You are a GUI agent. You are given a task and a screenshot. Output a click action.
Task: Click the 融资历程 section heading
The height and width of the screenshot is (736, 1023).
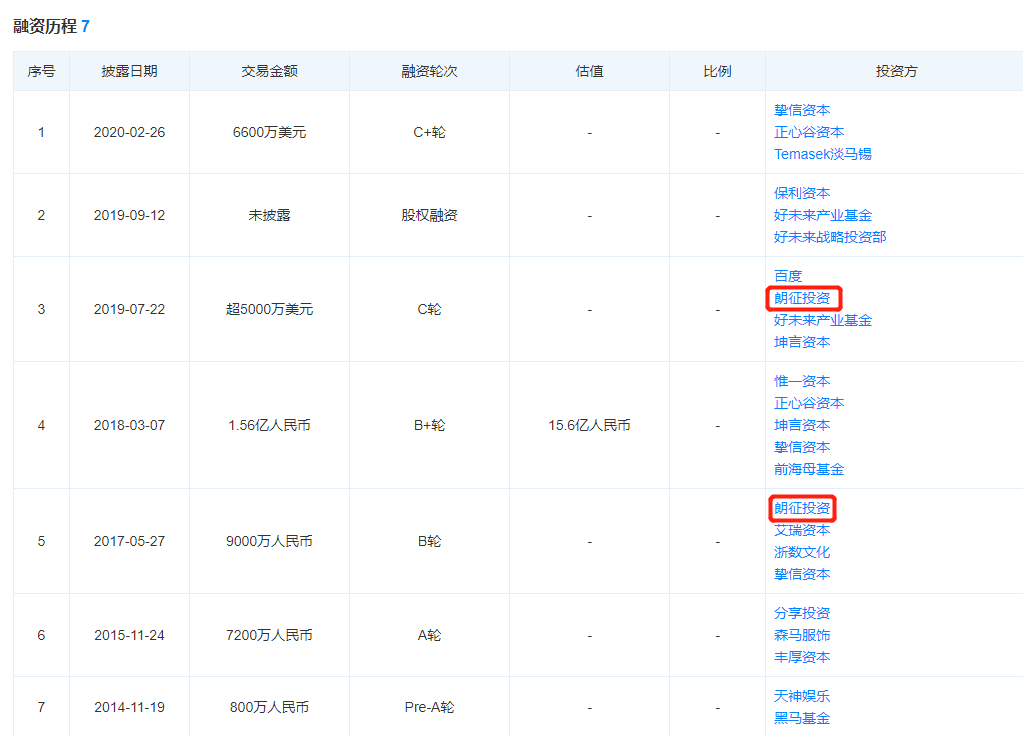click(45, 26)
